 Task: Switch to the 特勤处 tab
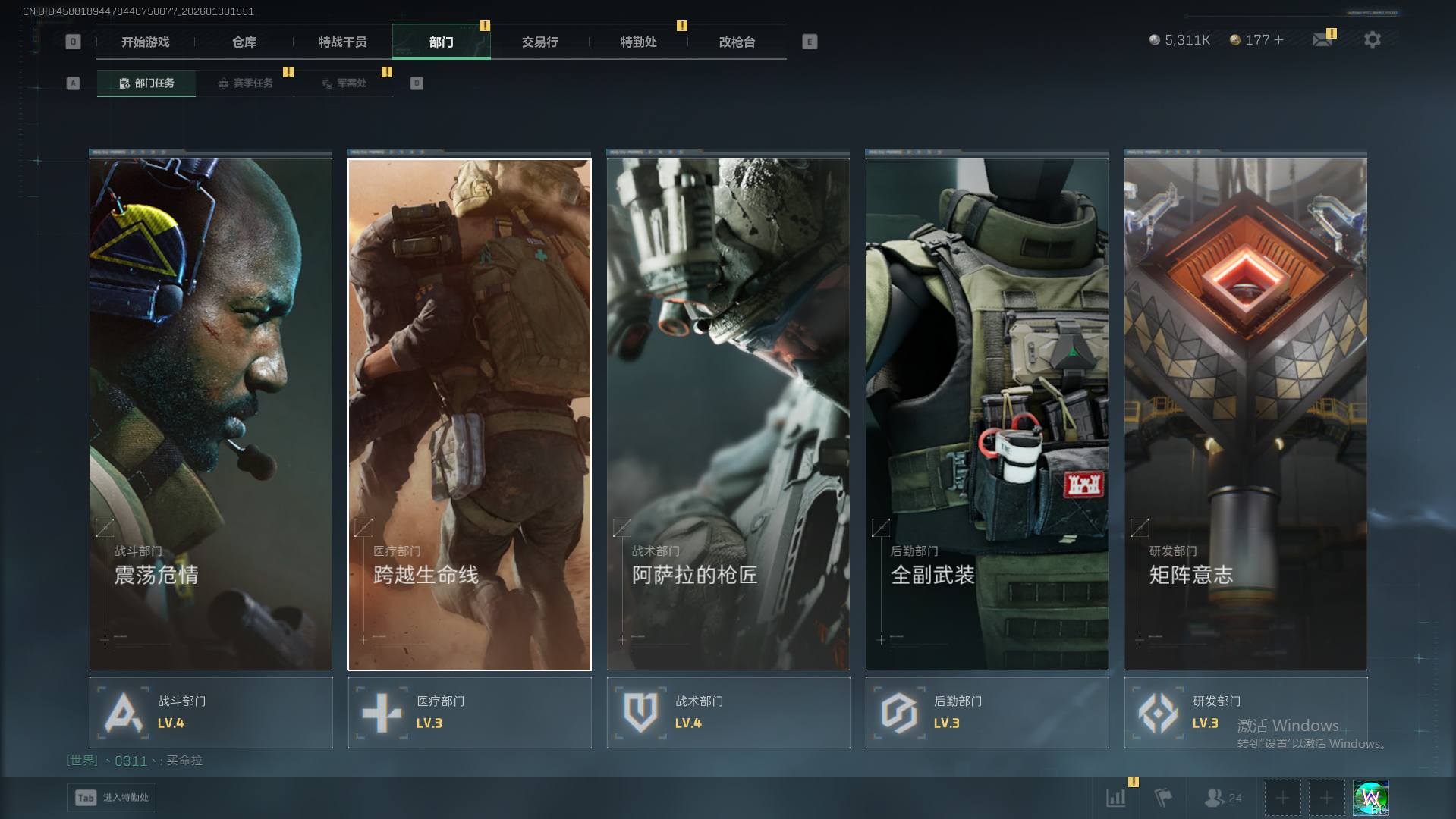[639, 42]
